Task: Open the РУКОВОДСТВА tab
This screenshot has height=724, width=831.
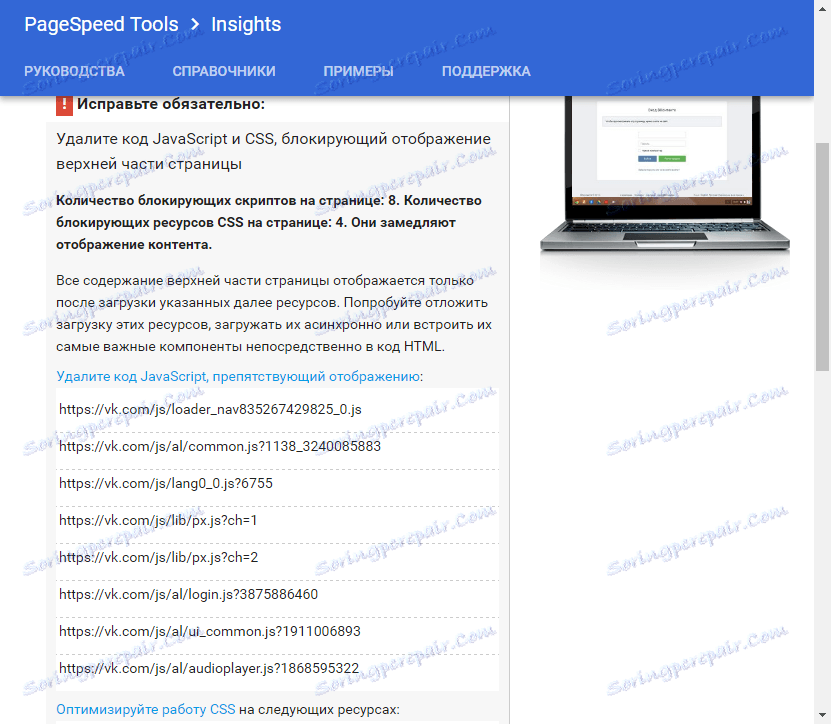Action: tap(74, 72)
